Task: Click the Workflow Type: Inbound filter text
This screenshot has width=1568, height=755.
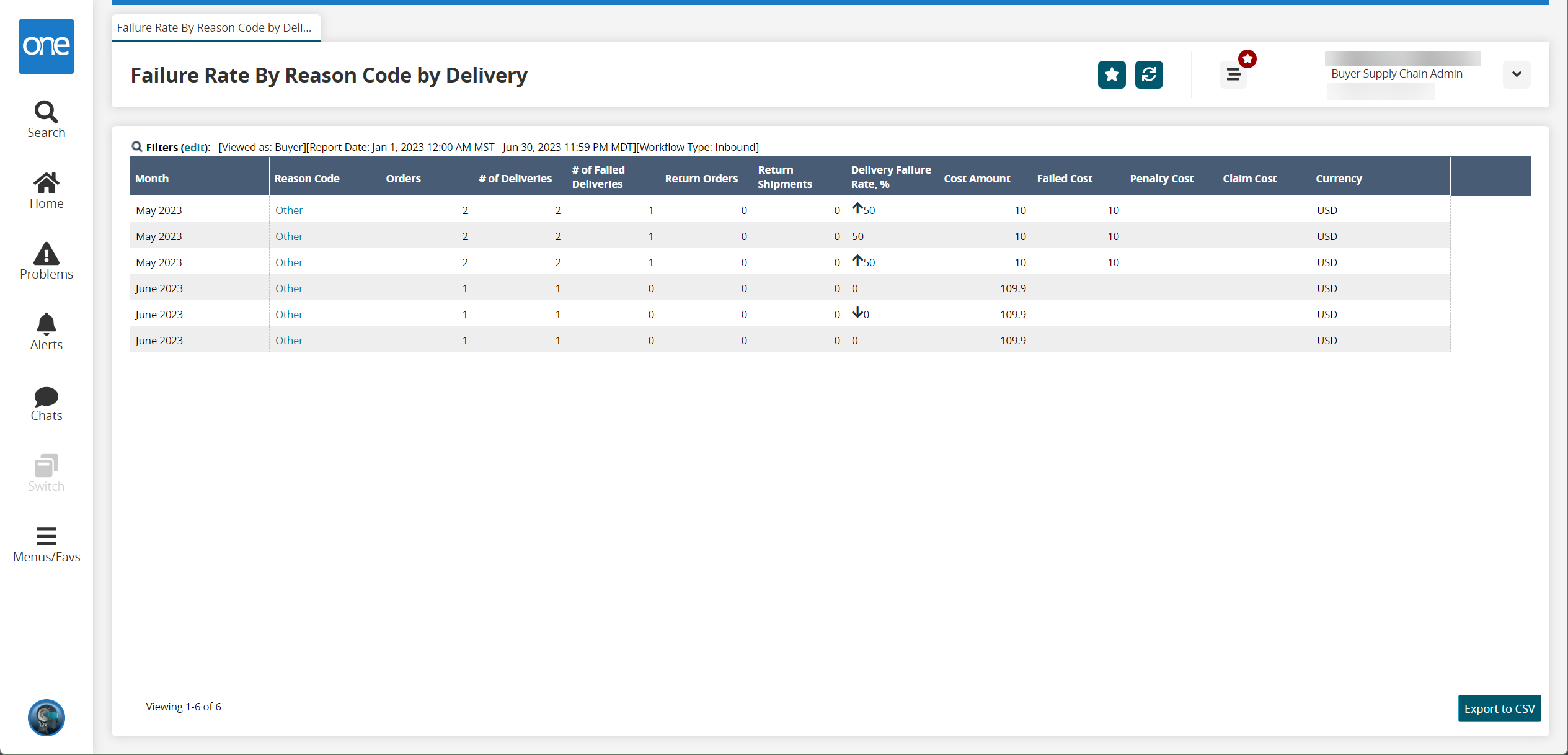Action: coord(698,147)
